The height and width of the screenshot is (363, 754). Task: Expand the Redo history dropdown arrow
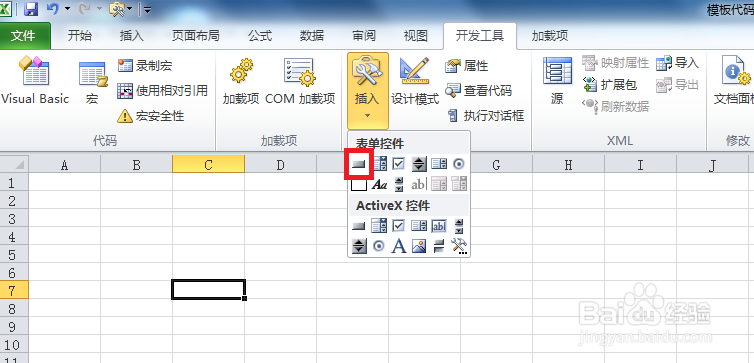(x=99, y=9)
